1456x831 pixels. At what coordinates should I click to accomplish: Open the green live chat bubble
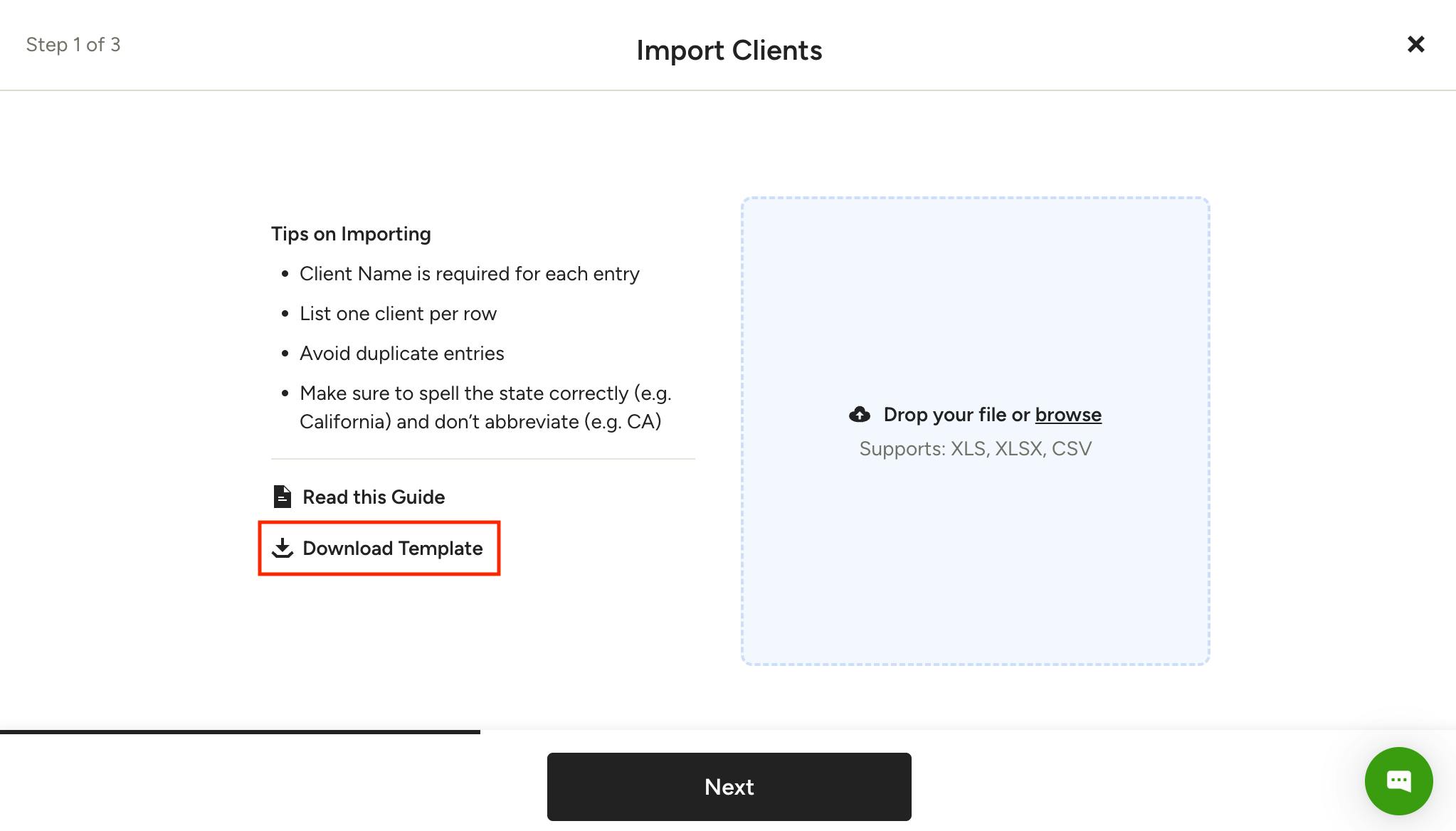click(x=1398, y=780)
